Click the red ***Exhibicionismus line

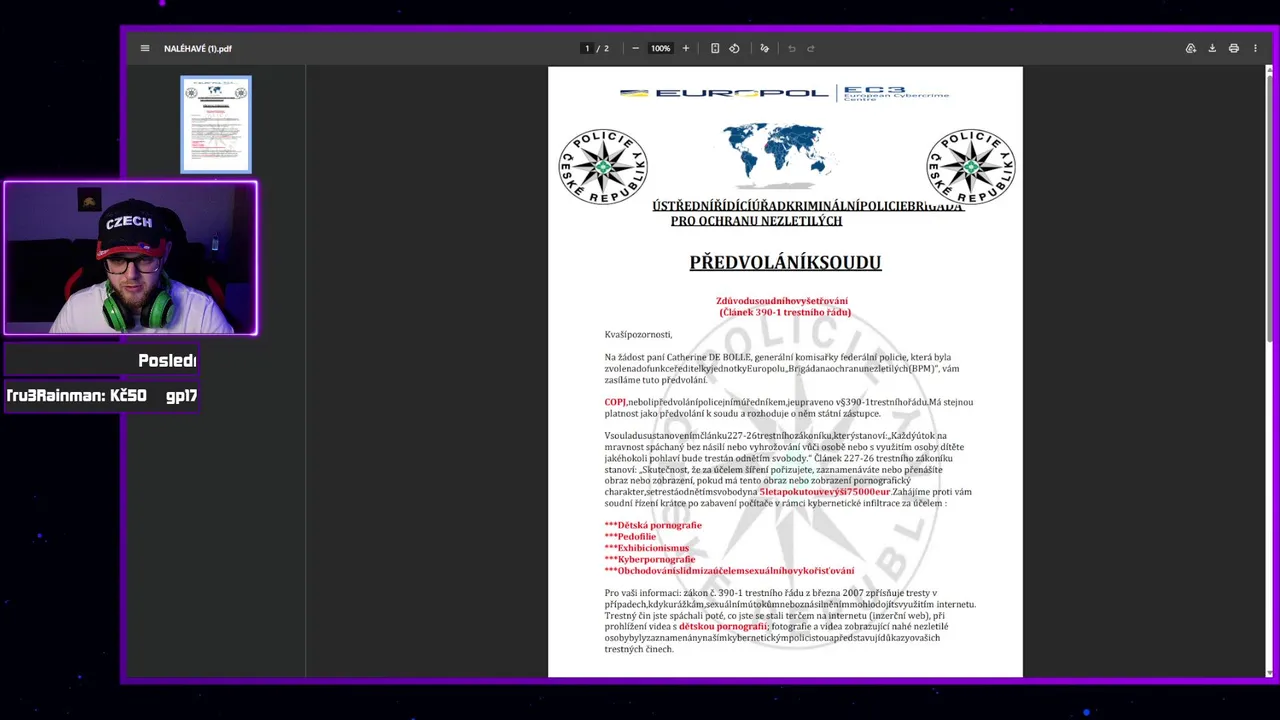647,548
